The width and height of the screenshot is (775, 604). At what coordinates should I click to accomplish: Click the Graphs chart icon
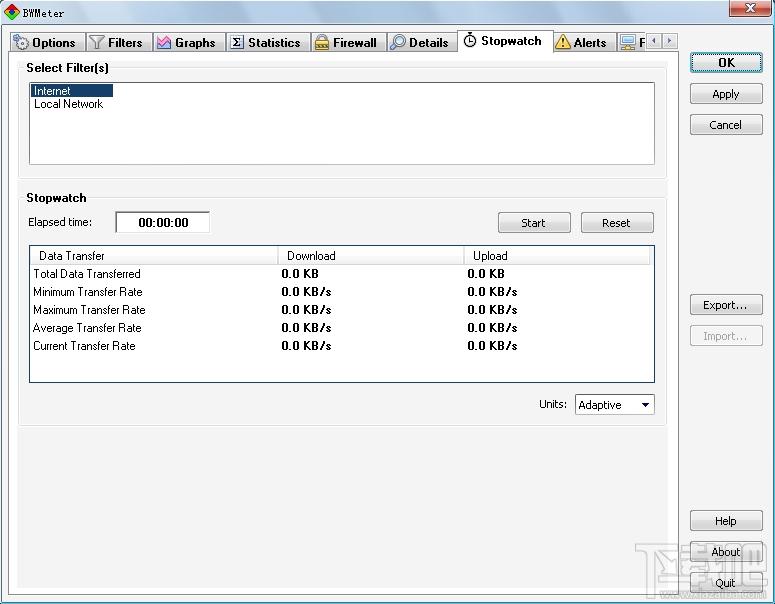click(164, 43)
